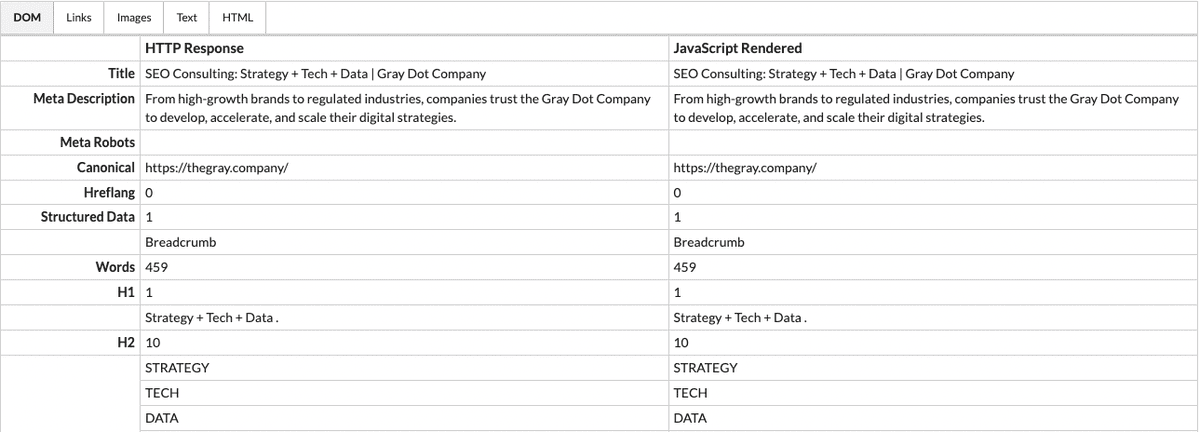The width and height of the screenshot is (1200, 432).
Task: Click the Meta Robots row label
Action: click(x=98, y=143)
